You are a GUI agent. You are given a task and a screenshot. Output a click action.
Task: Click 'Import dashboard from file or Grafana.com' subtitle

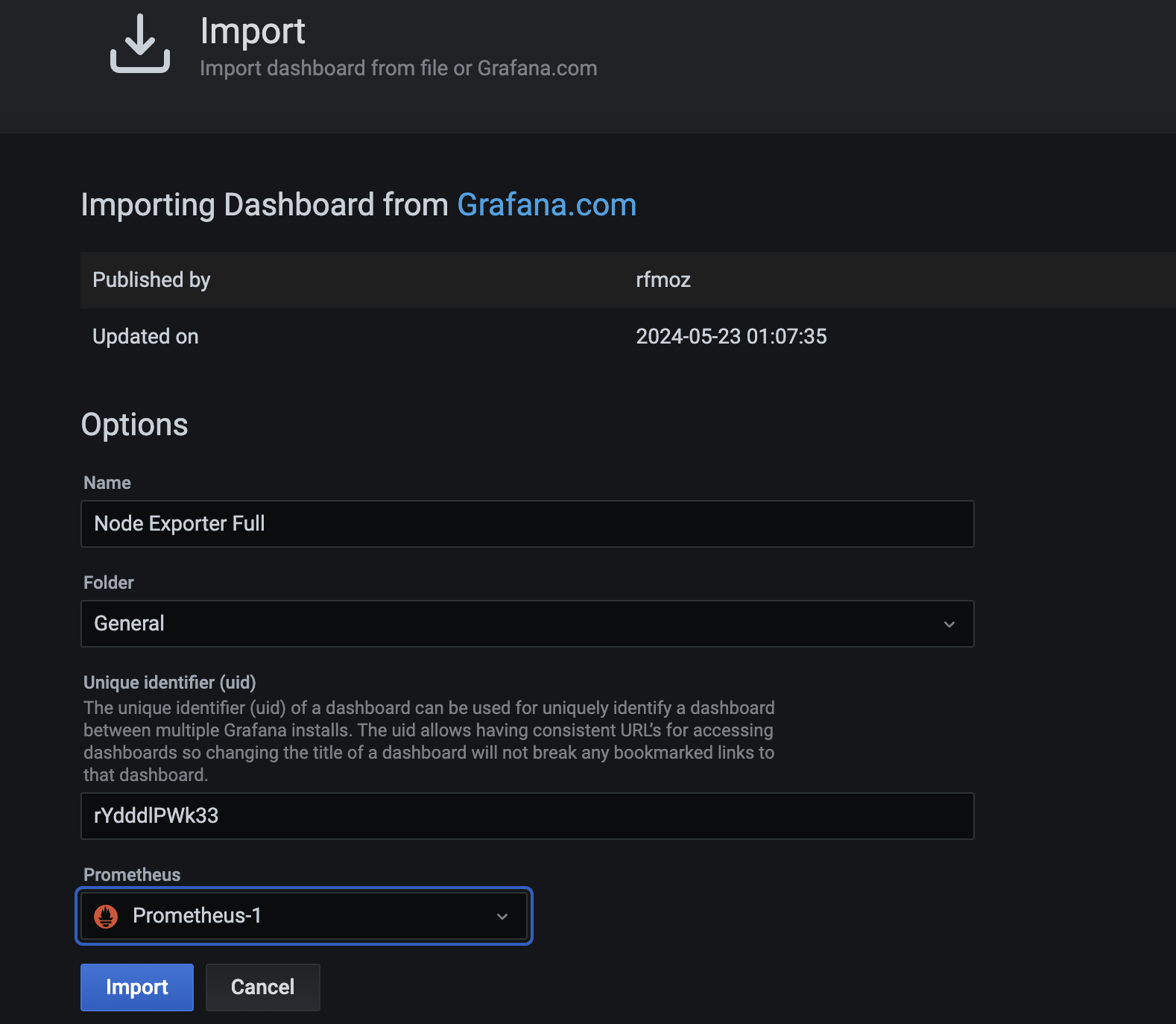coord(399,69)
